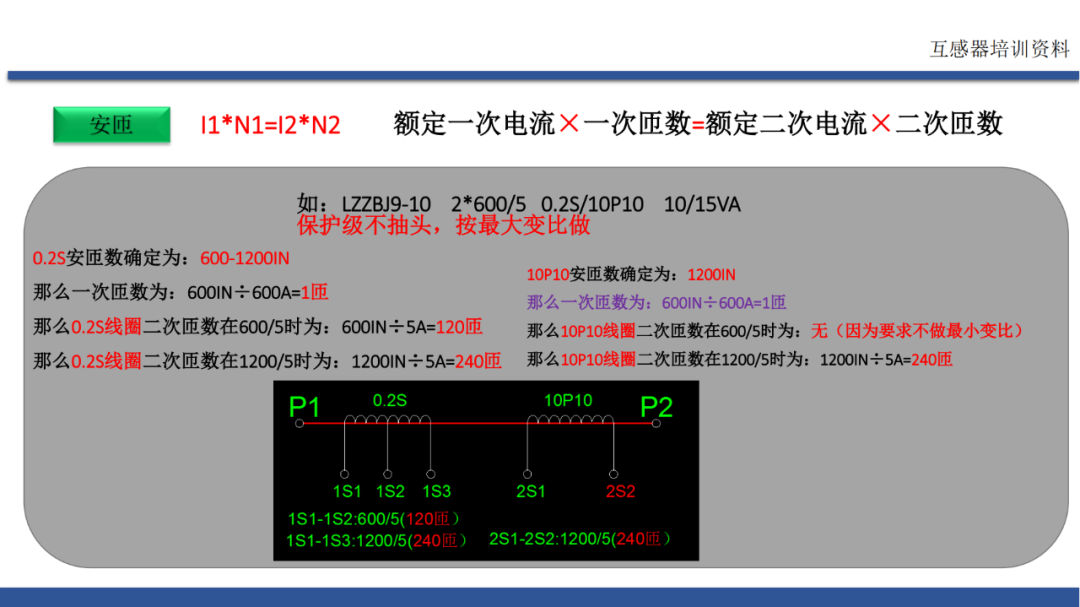Select the 10P10安匝数确定为 1200IN line

point(631,274)
